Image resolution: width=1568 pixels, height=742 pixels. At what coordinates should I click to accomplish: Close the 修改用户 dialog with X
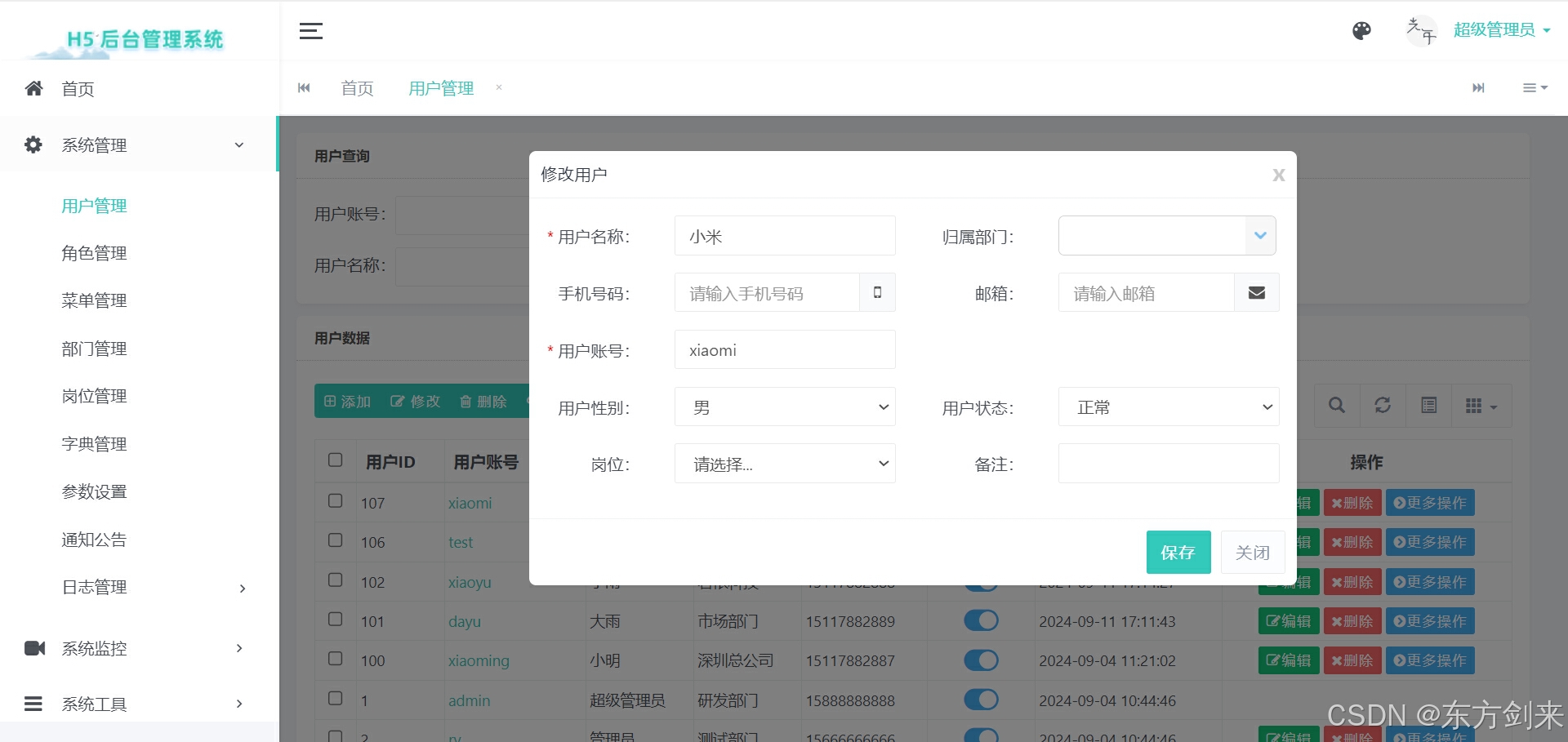click(1279, 175)
